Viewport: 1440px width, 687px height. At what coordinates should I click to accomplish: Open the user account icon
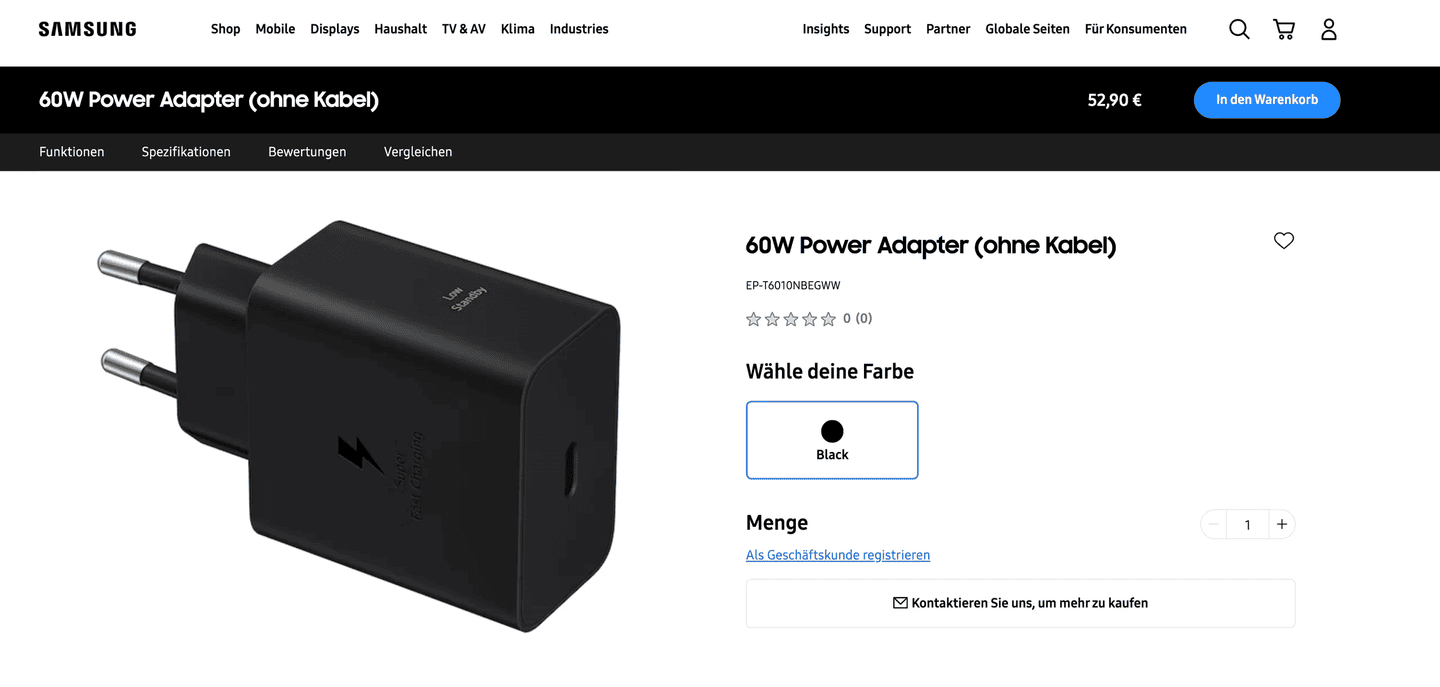pyautogui.click(x=1329, y=29)
